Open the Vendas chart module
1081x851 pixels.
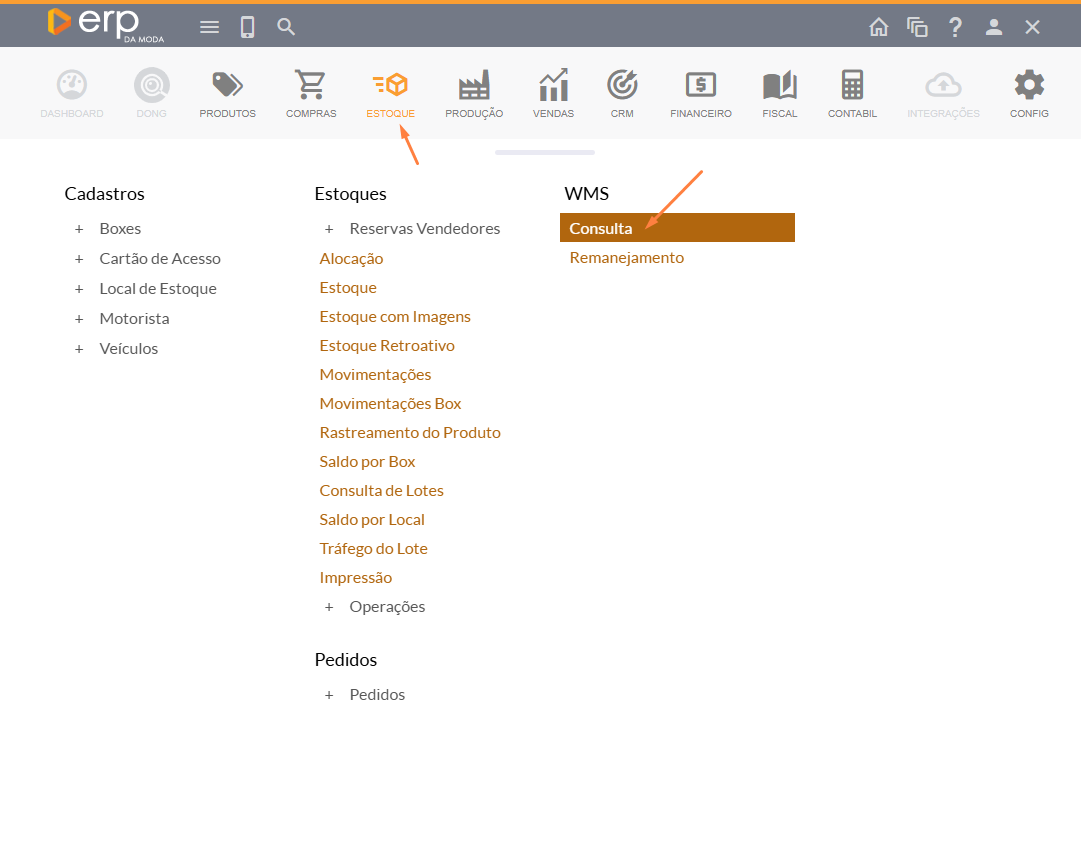(553, 87)
